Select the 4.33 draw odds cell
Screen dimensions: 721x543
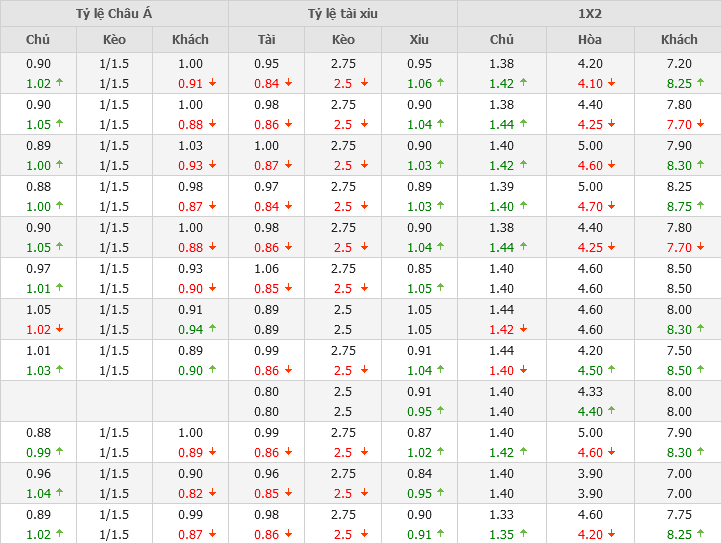pos(590,392)
